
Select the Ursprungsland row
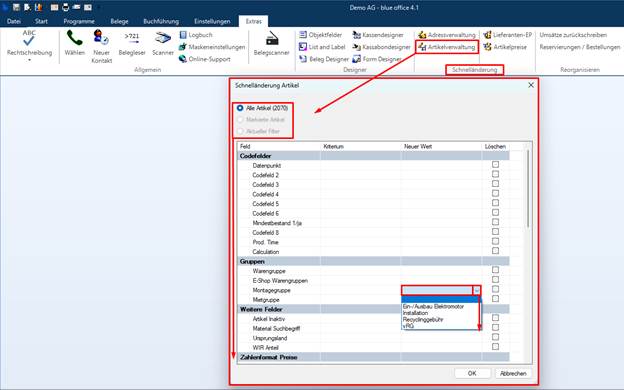373,338
